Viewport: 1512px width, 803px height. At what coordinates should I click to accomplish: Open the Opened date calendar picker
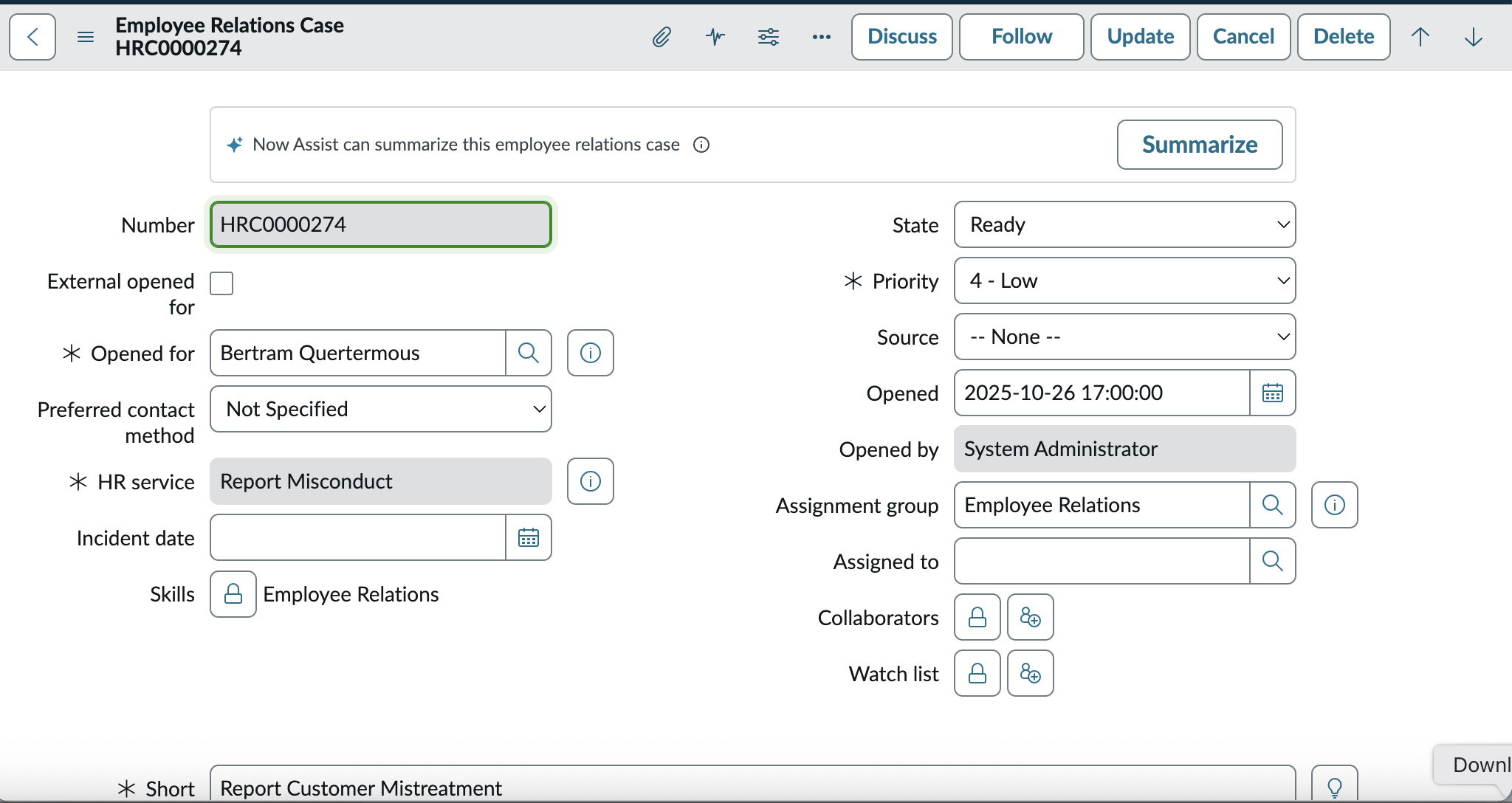click(x=1273, y=393)
